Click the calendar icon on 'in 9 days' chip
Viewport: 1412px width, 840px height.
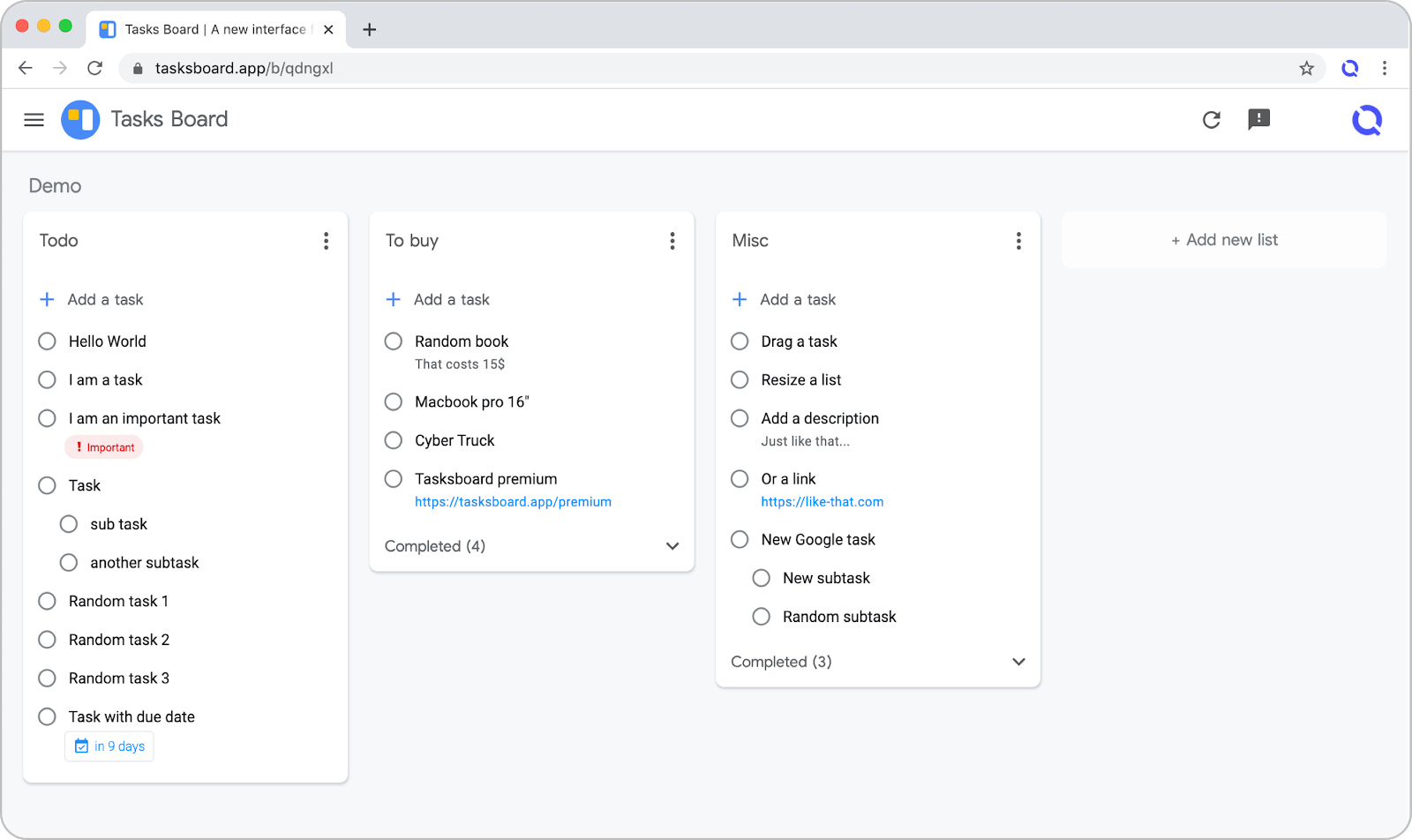pos(80,746)
